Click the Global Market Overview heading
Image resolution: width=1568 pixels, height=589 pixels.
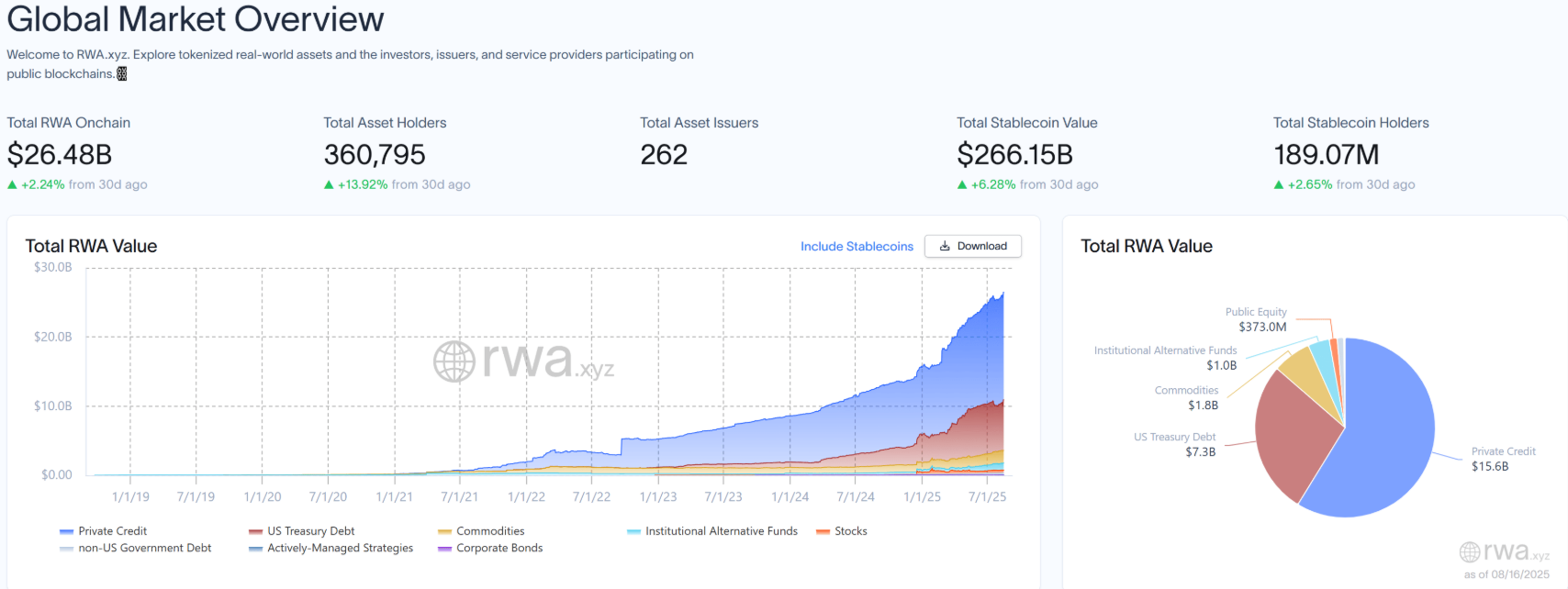click(x=196, y=18)
